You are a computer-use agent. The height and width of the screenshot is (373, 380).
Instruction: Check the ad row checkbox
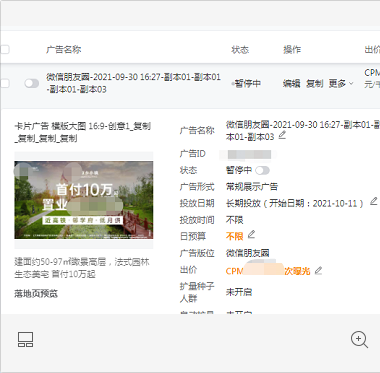(4, 83)
